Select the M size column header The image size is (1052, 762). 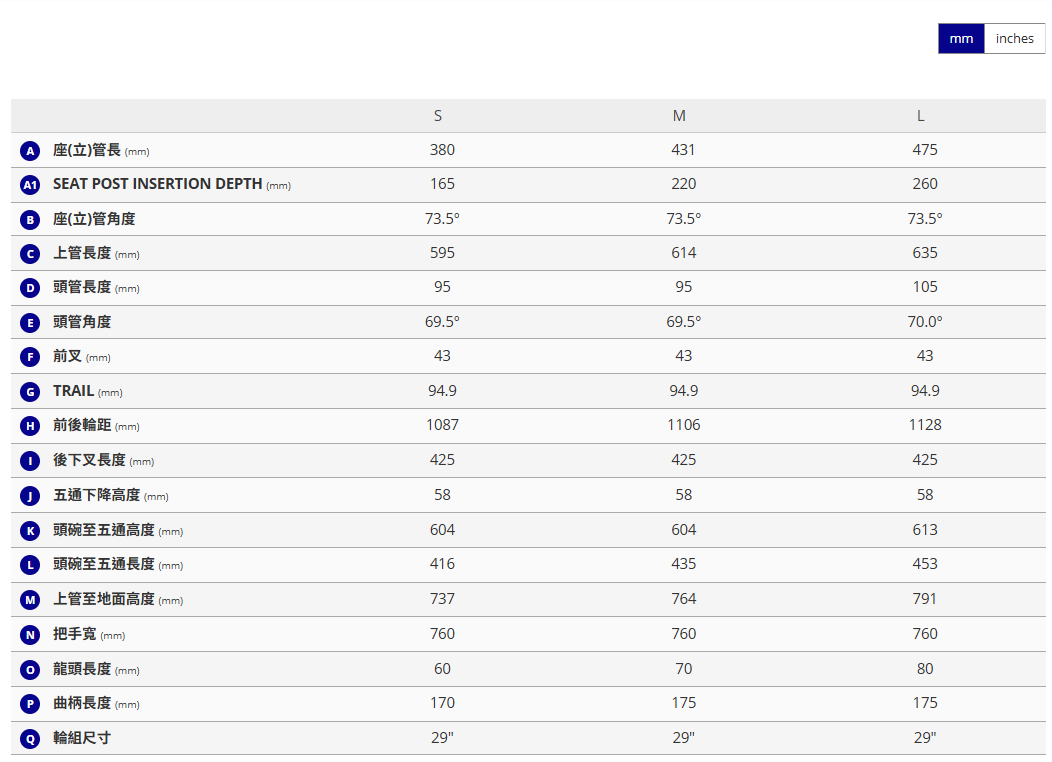[x=680, y=116]
